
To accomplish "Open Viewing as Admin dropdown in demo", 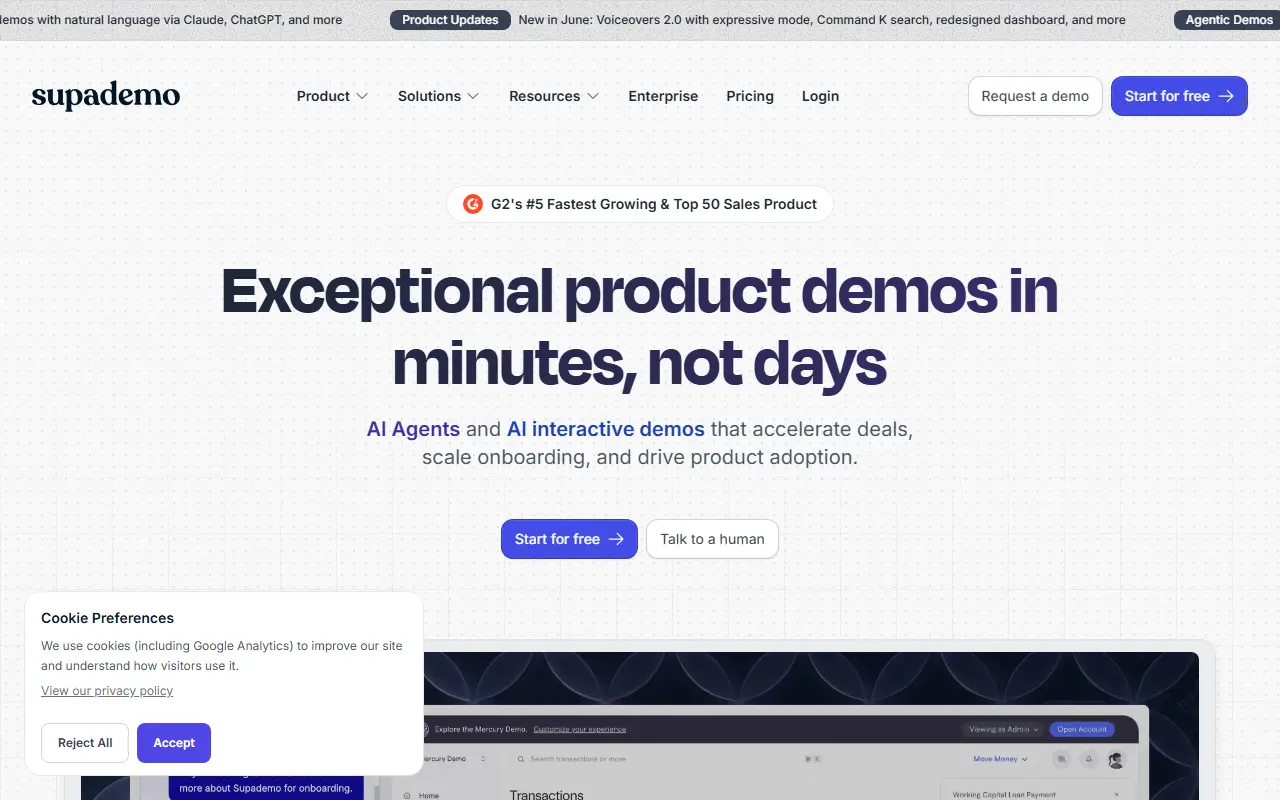I will [1003, 729].
